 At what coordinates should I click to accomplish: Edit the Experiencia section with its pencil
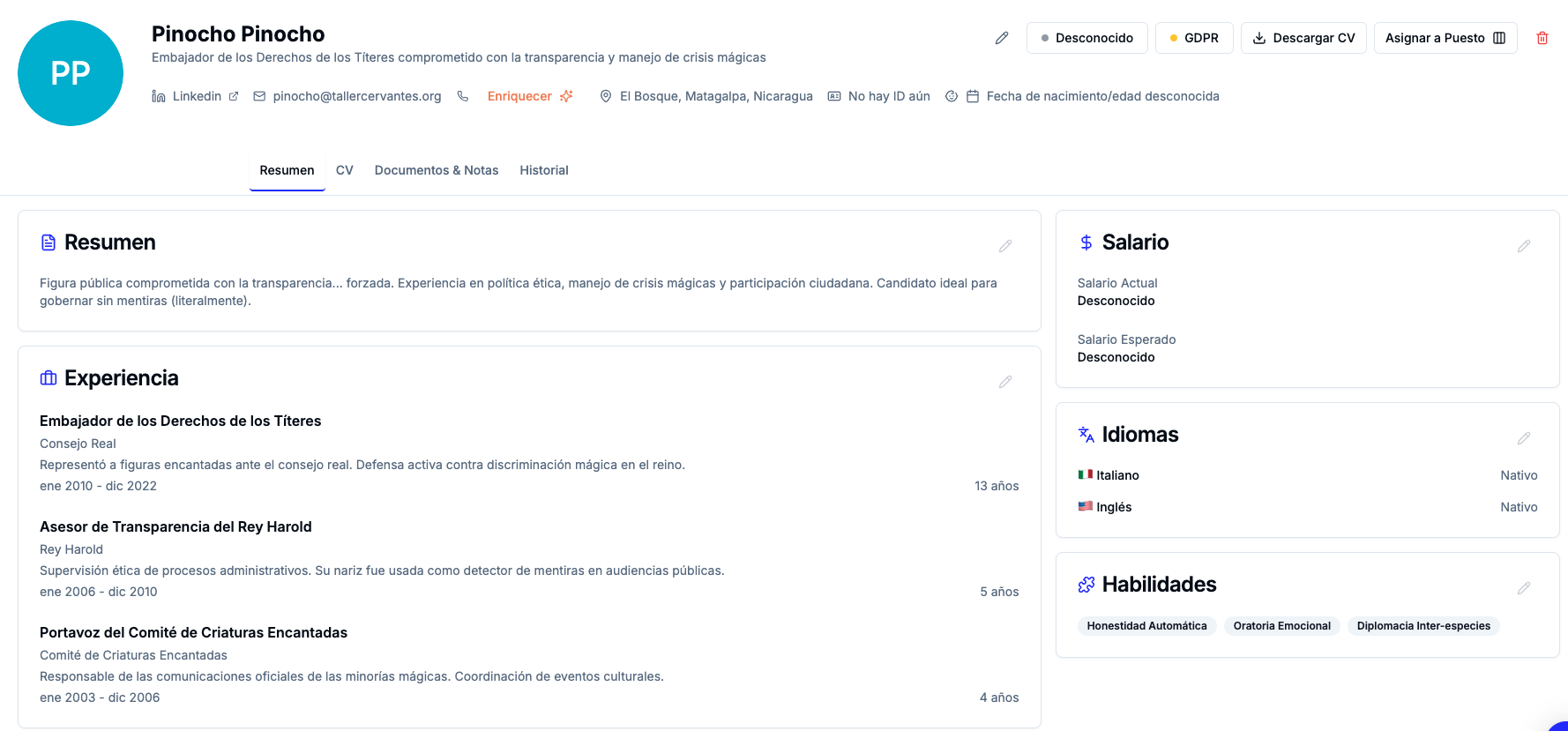click(1005, 382)
